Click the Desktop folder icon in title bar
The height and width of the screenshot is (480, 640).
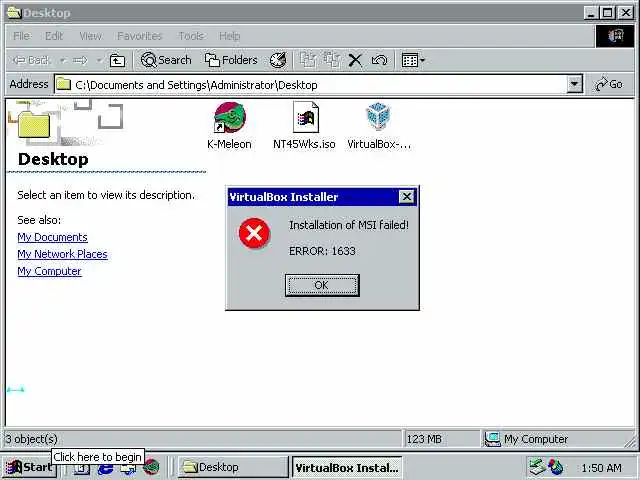coord(14,12)
